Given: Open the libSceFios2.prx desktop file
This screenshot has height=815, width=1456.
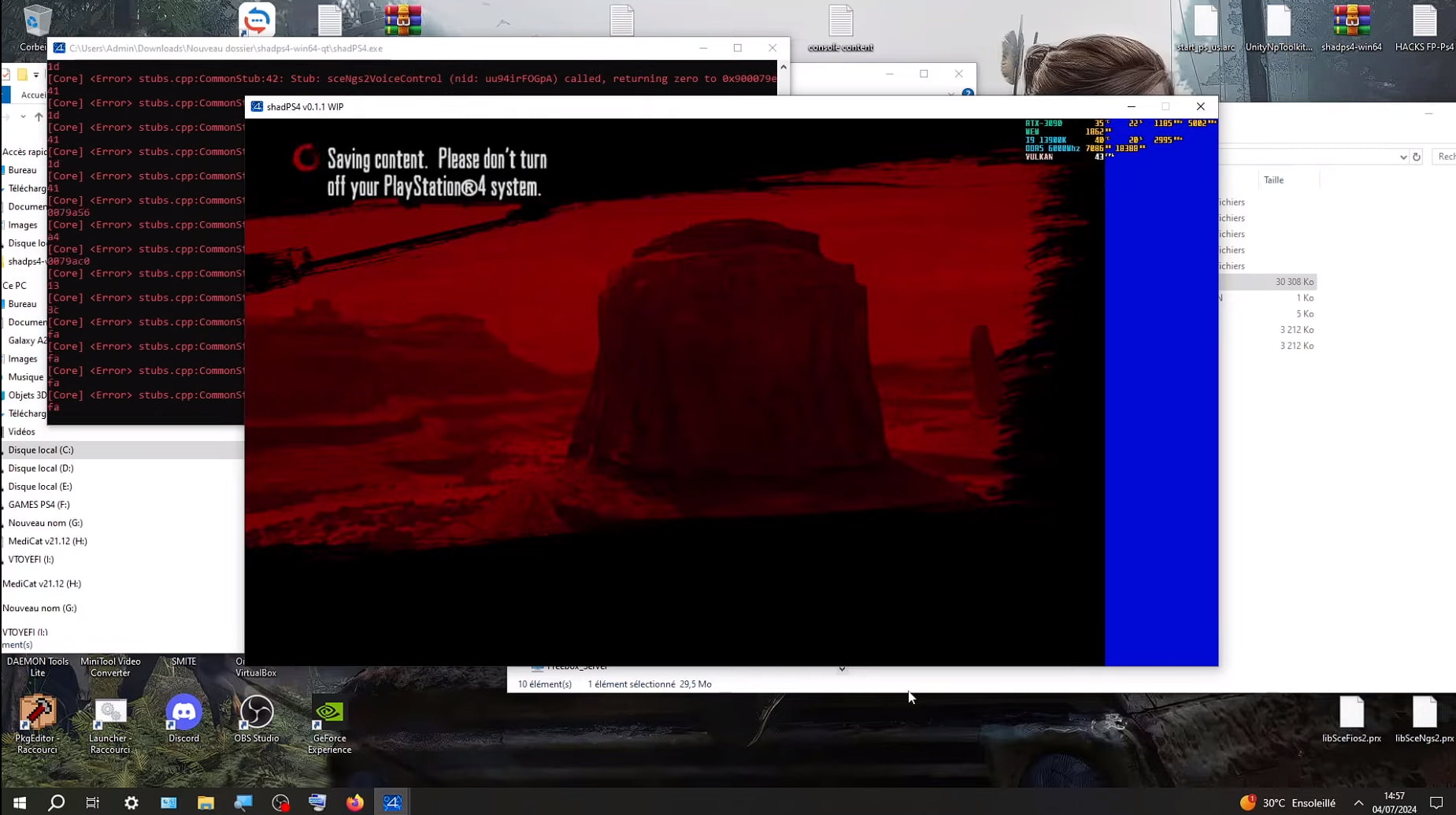Looking at the screenshot, I should click(1351, 720).
